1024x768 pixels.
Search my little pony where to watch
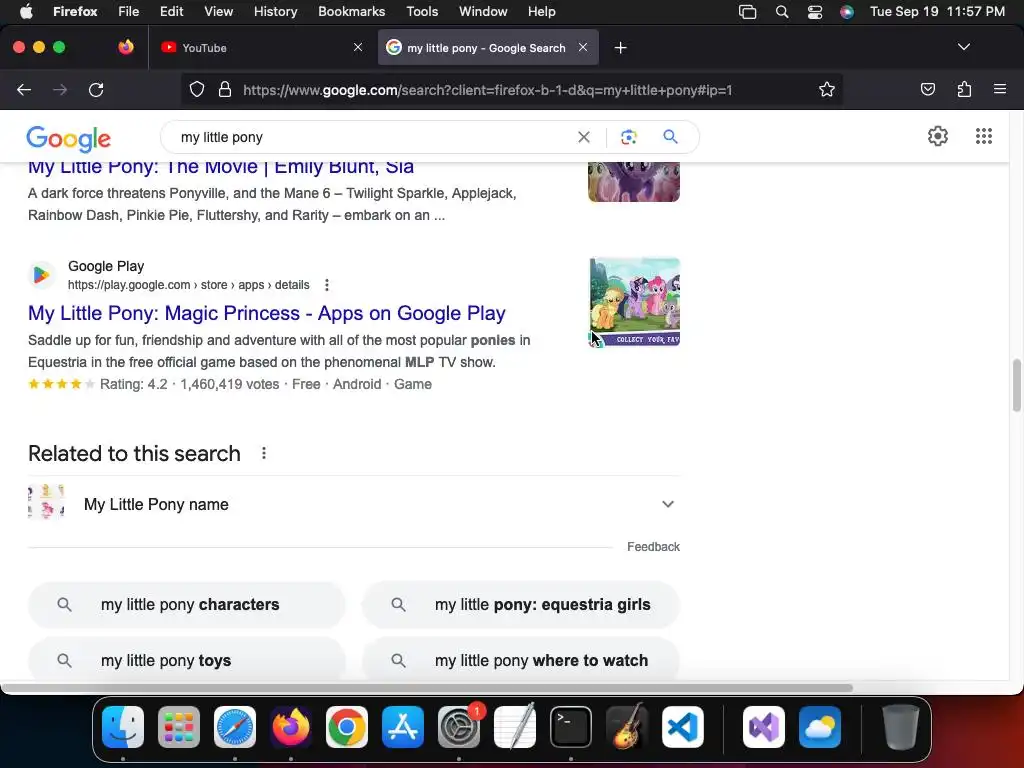point(520,660)
